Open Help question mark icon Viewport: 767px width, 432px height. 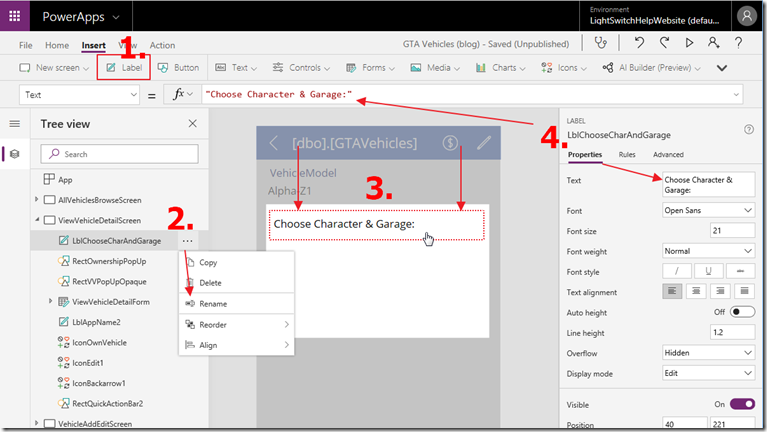739,43
